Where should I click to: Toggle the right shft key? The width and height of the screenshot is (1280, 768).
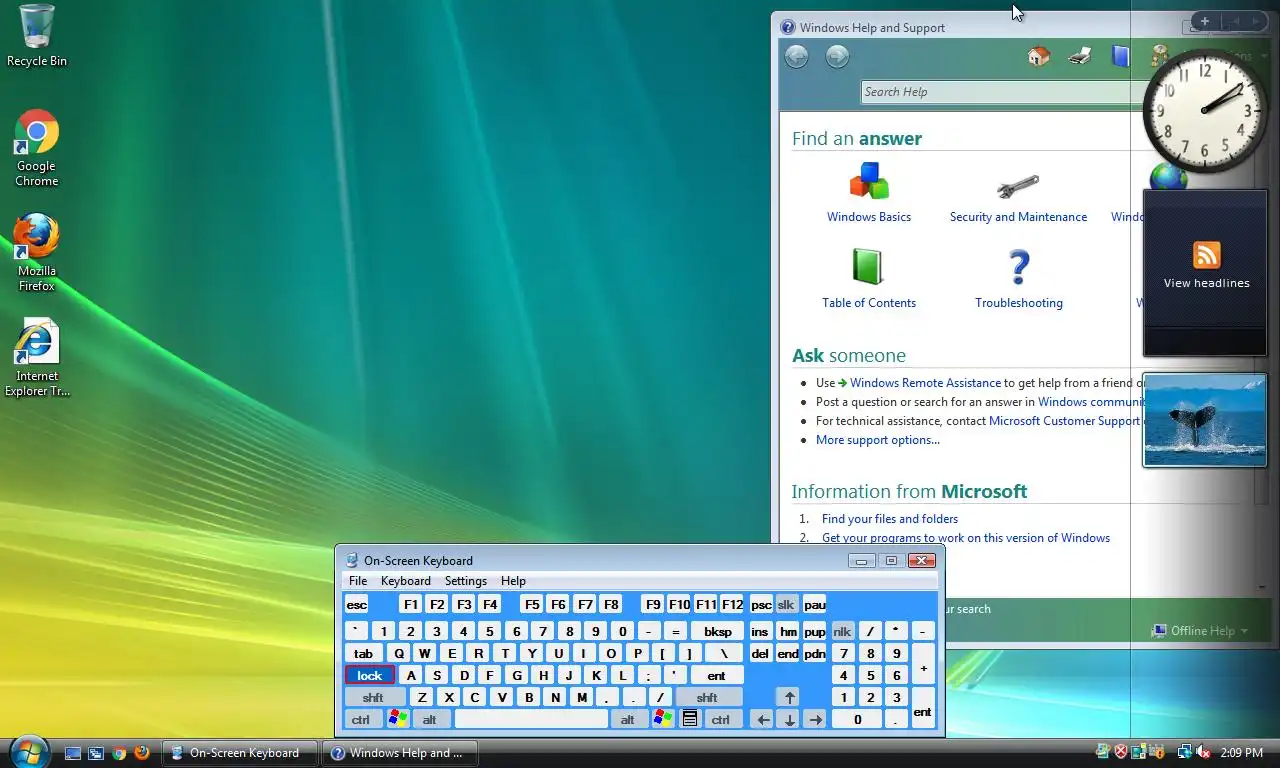[x=707, y=697]
